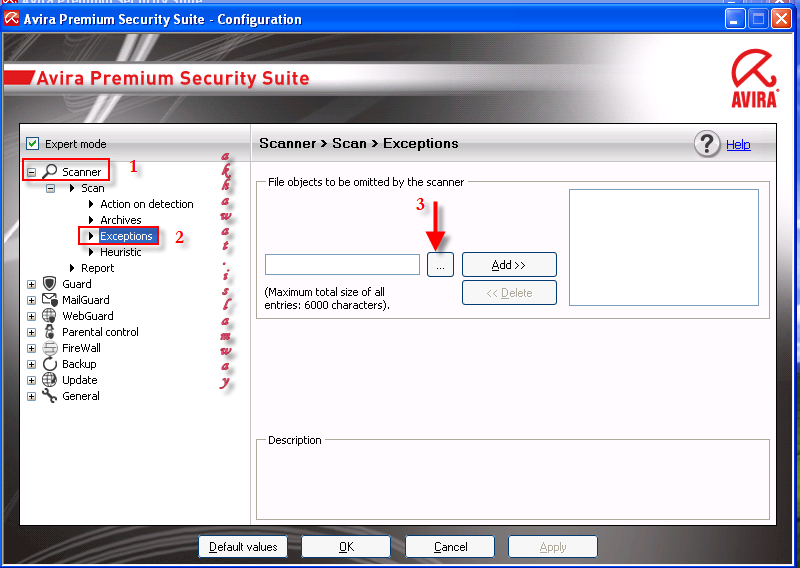Screen dimensions: 800x568
Task: Click the Avira icon in title bar
Action: click(x=11, y=19)
